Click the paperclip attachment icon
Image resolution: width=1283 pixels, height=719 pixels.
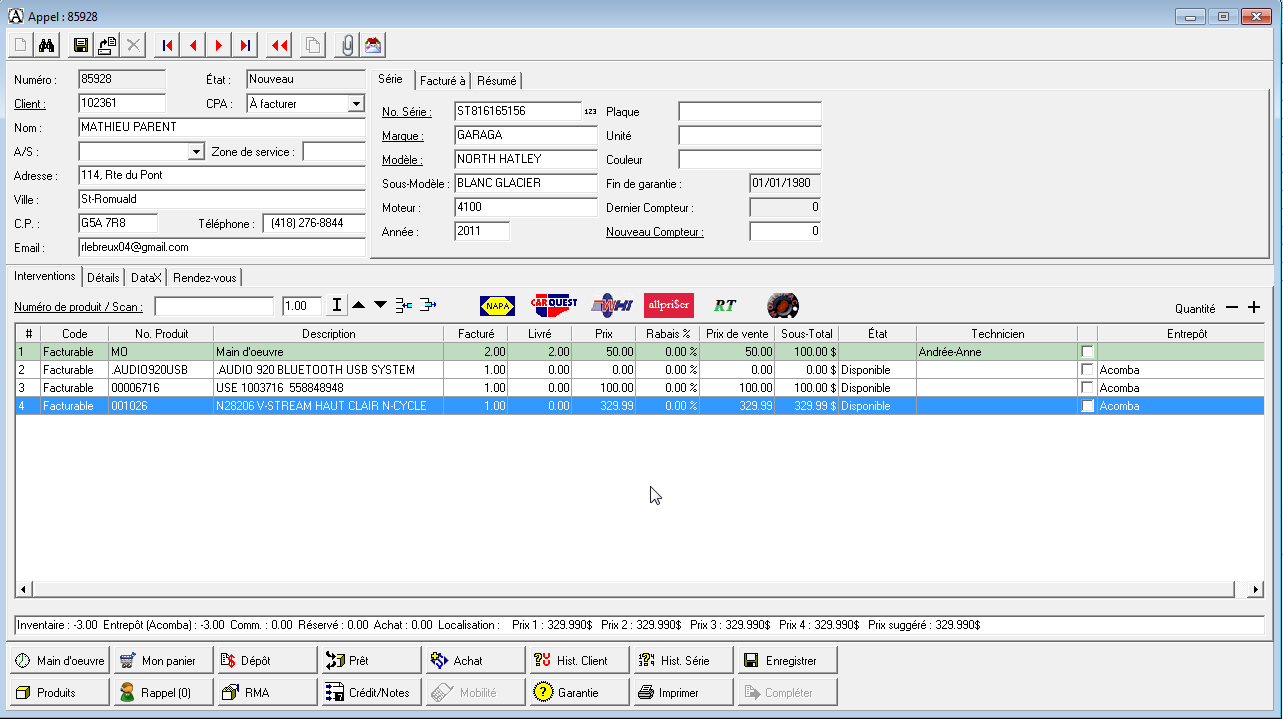pos(347,45)
